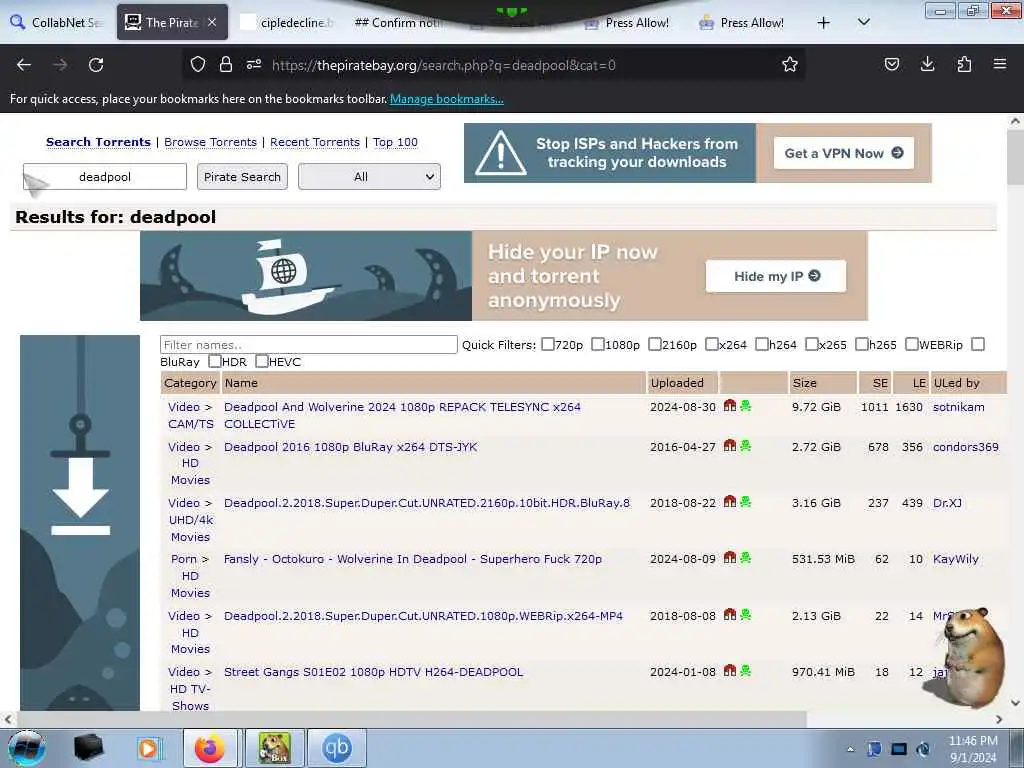Open the Recent Torrents link
1024x768 pixels.
pyautogui.click(x=315, y=142)
